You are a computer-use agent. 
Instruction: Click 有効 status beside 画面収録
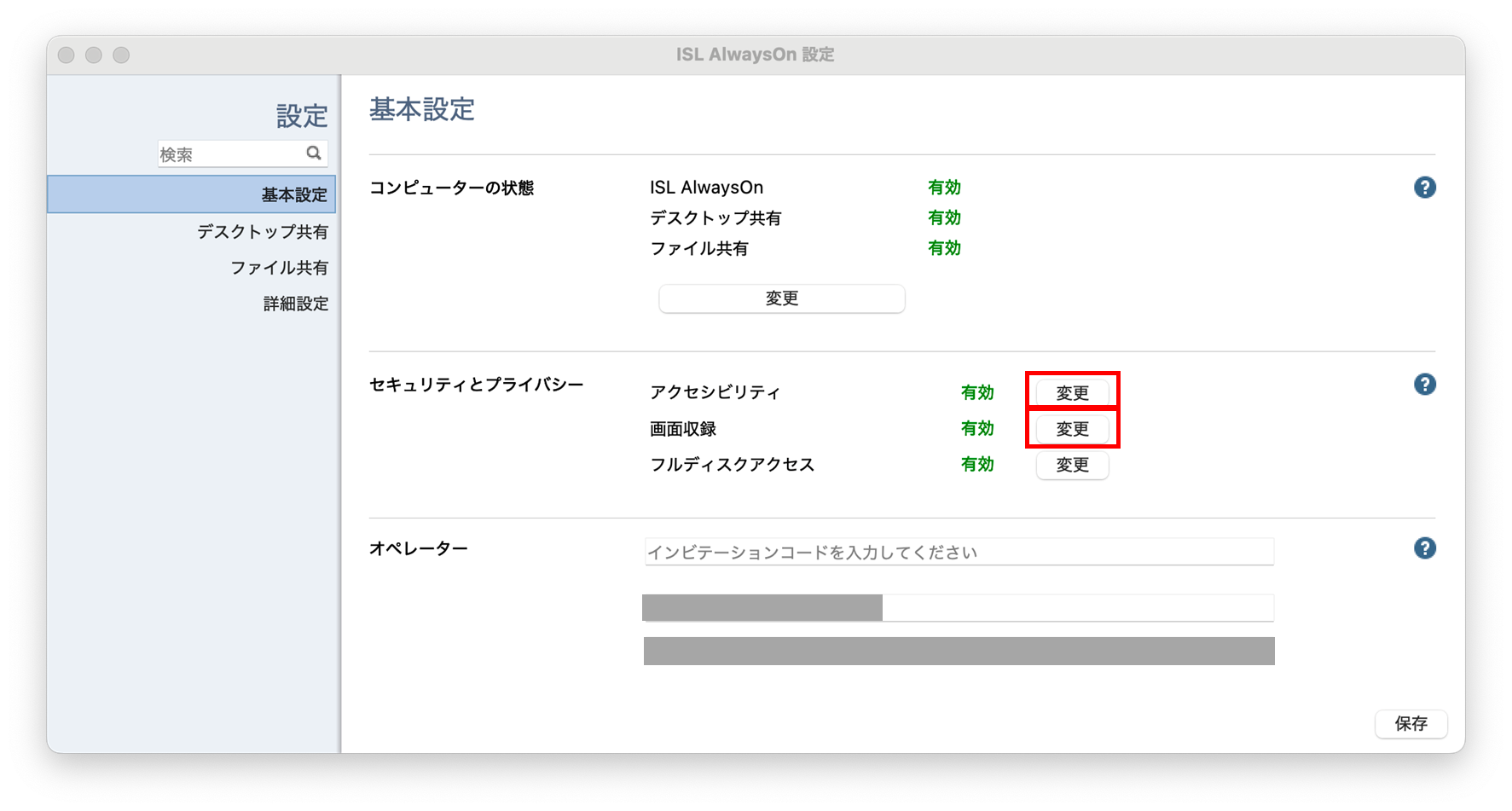pos(977,429)
